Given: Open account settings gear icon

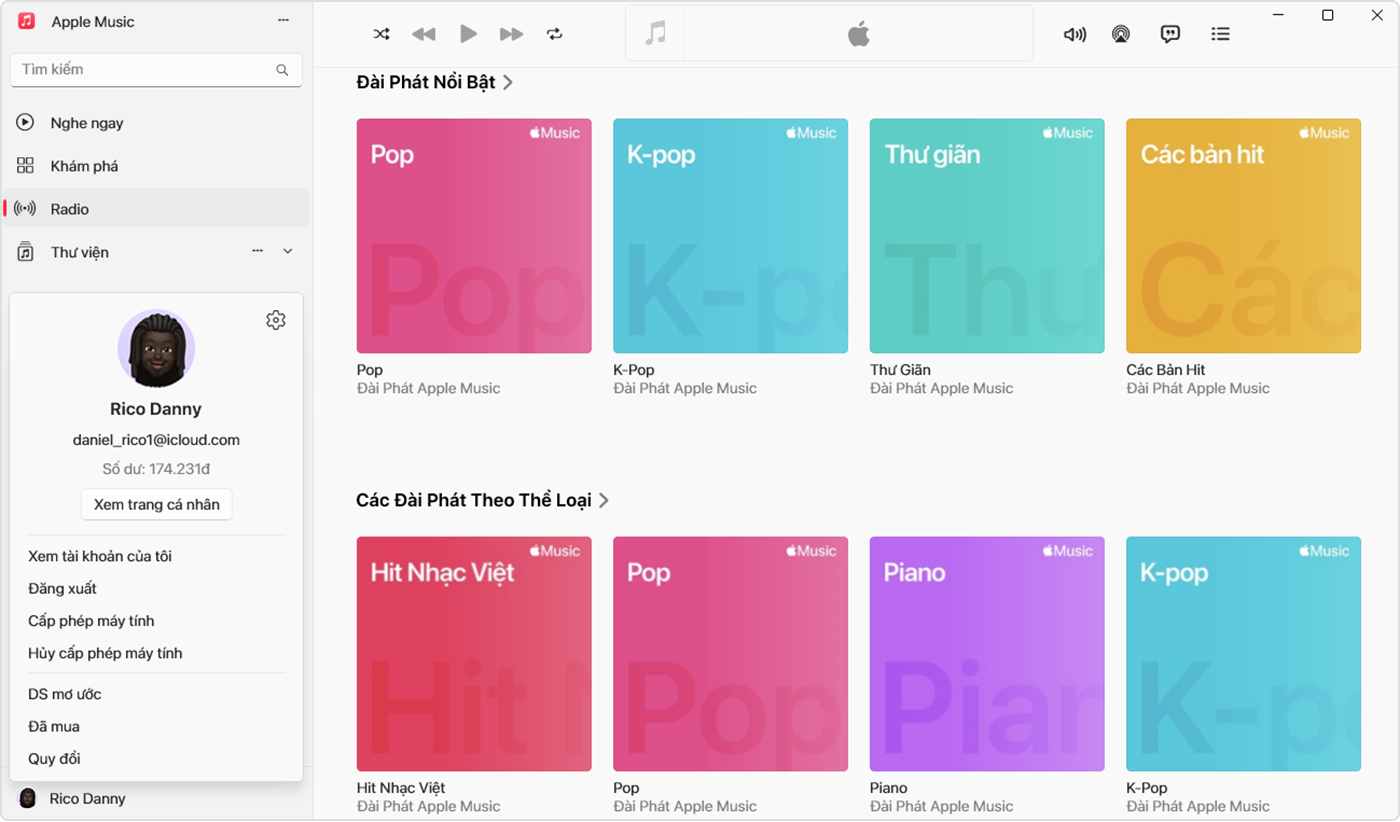Looking at the screenshot, I should (x=276, y=320).
